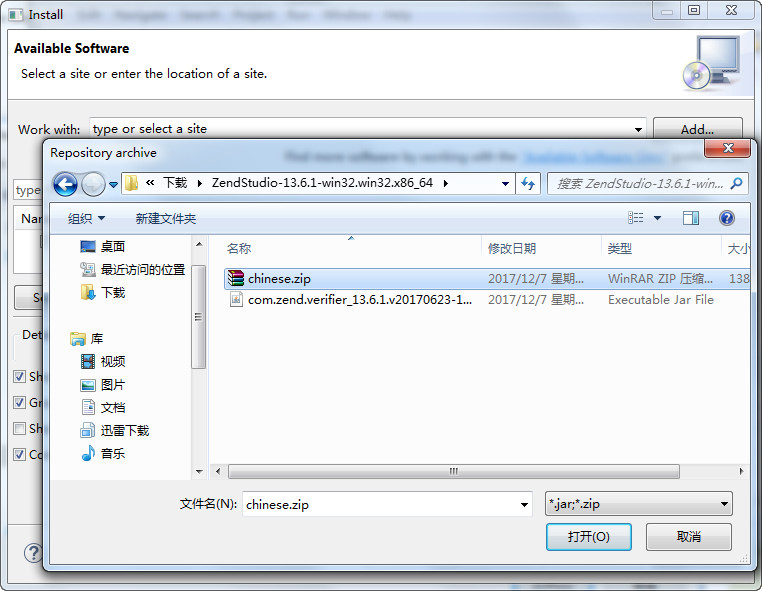Expand breadcrumb overflow chevrons
762x591 pixels.
[150, 183]
